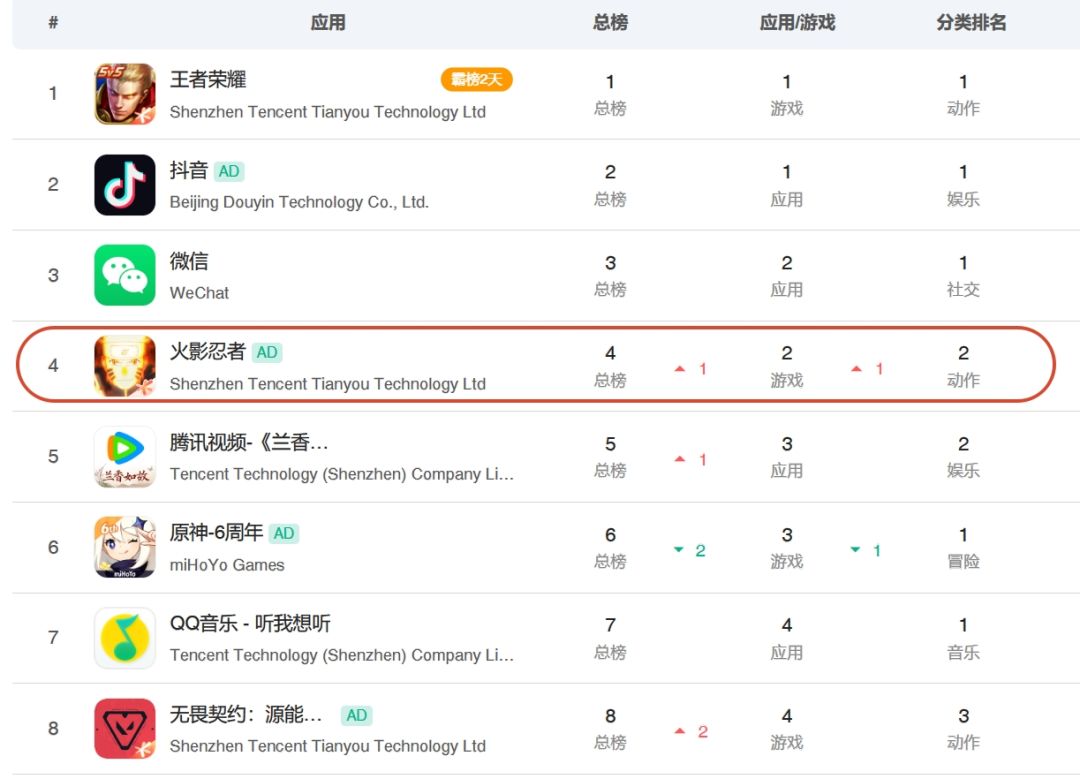Click the 分类排名 column header
1080x779 pixels.
971,23
